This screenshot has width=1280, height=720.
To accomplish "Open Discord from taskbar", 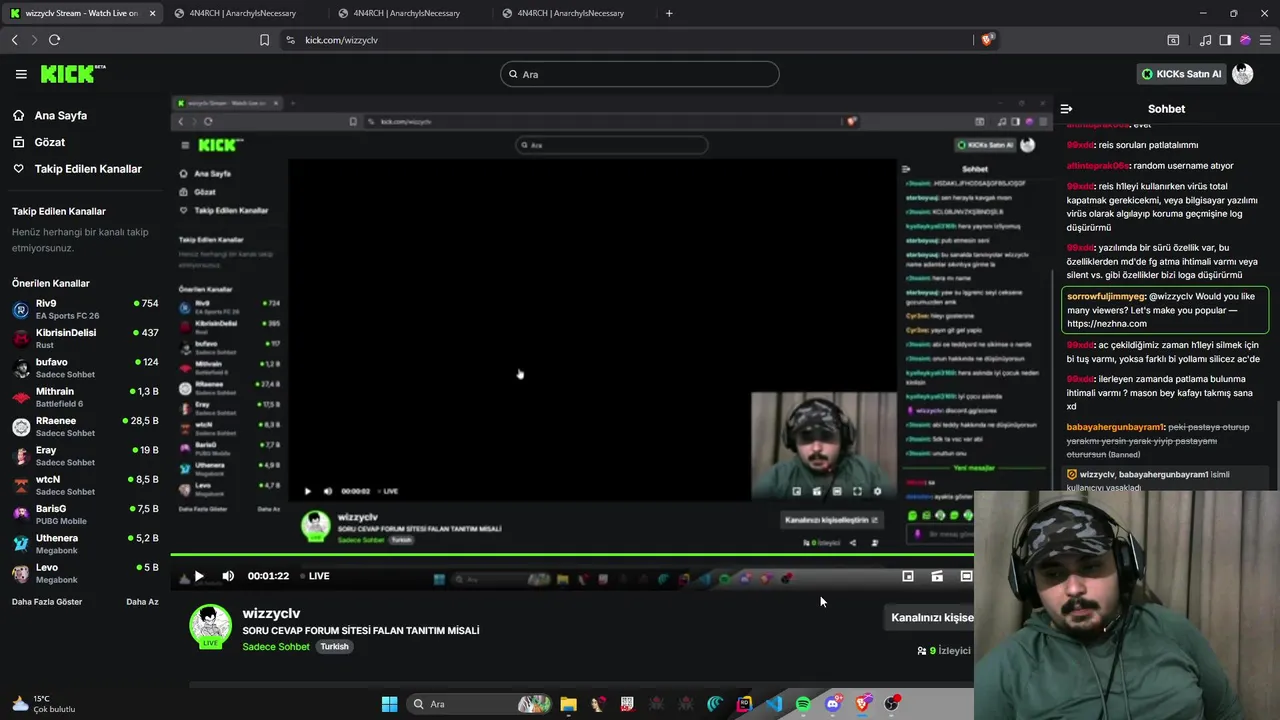I will [x=833, y=704].
